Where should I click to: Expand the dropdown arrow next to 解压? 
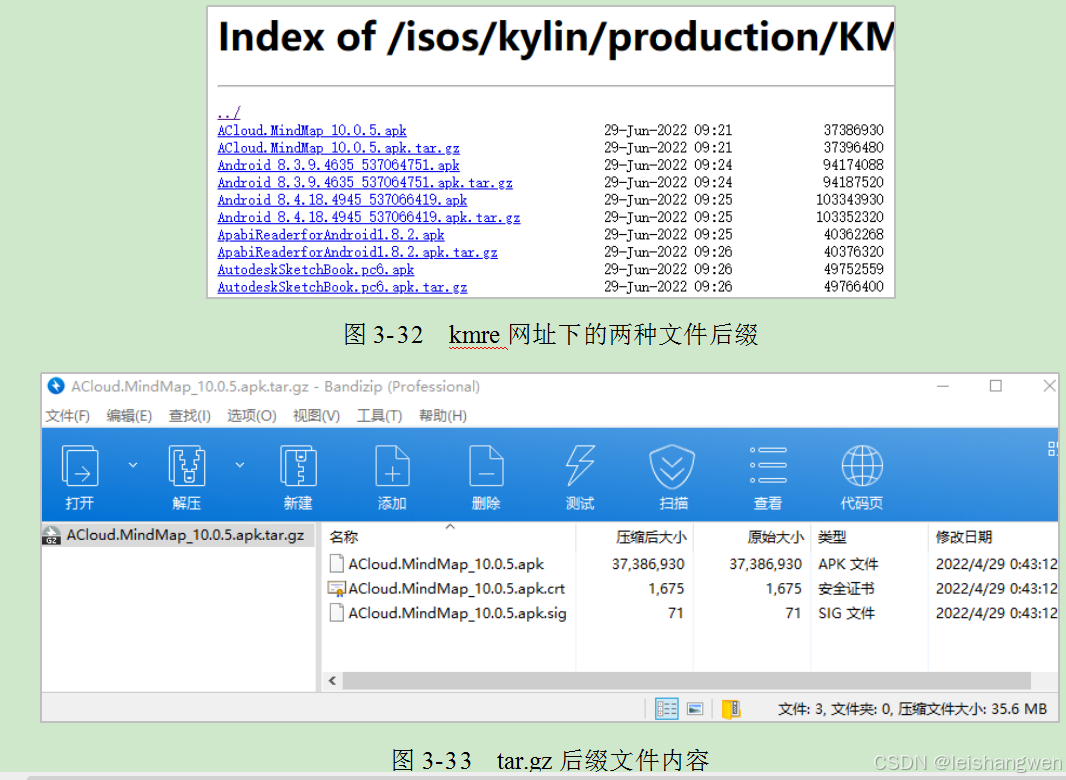click(x=240, y=465)
